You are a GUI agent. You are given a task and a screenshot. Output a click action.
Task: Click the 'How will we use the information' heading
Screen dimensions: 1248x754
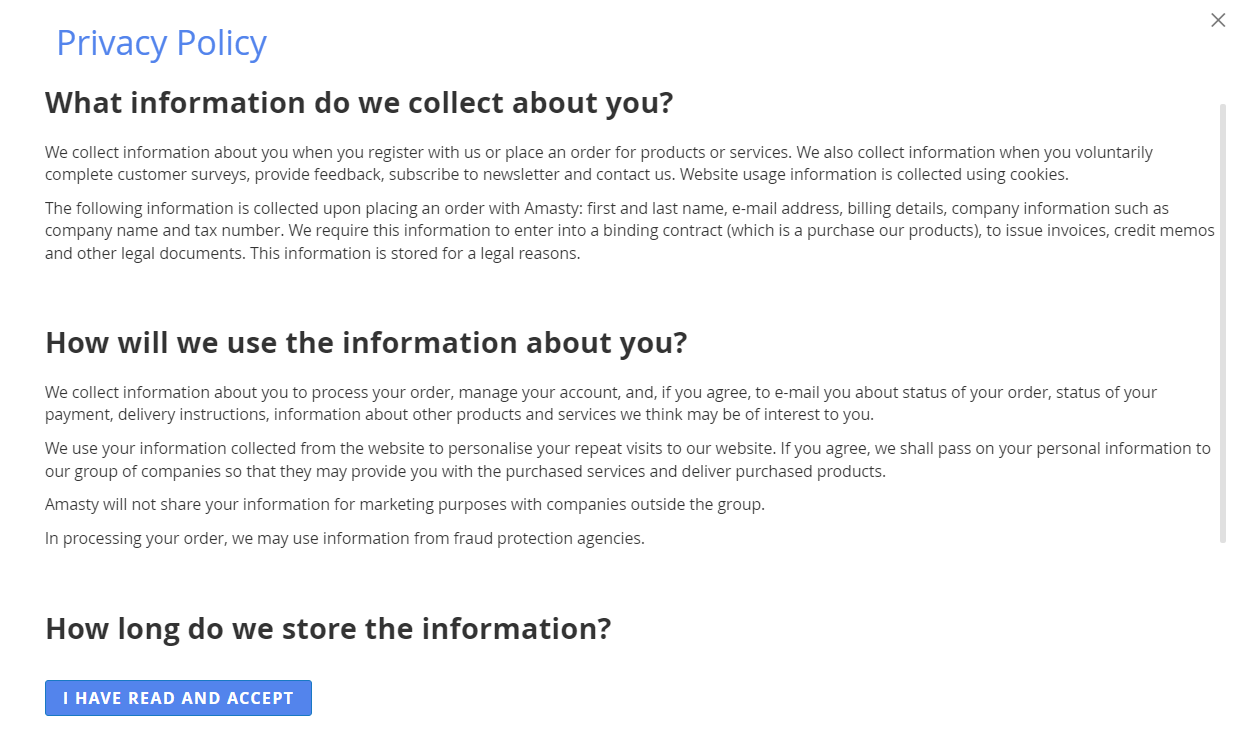(366, 342)
